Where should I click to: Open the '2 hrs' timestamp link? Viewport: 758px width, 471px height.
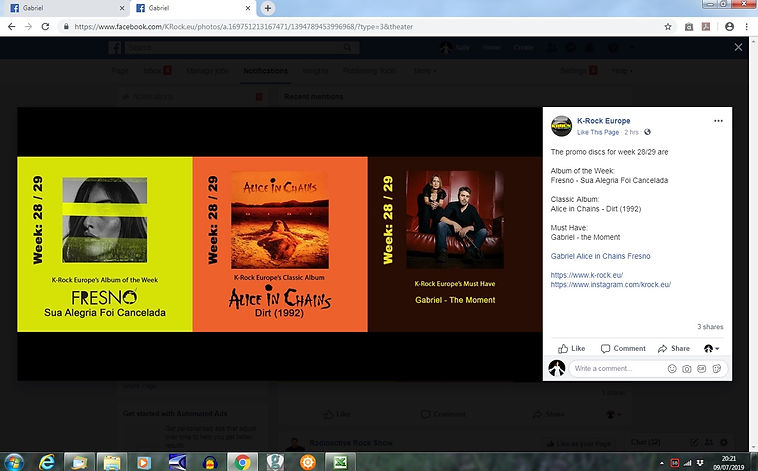click(631, 132)
